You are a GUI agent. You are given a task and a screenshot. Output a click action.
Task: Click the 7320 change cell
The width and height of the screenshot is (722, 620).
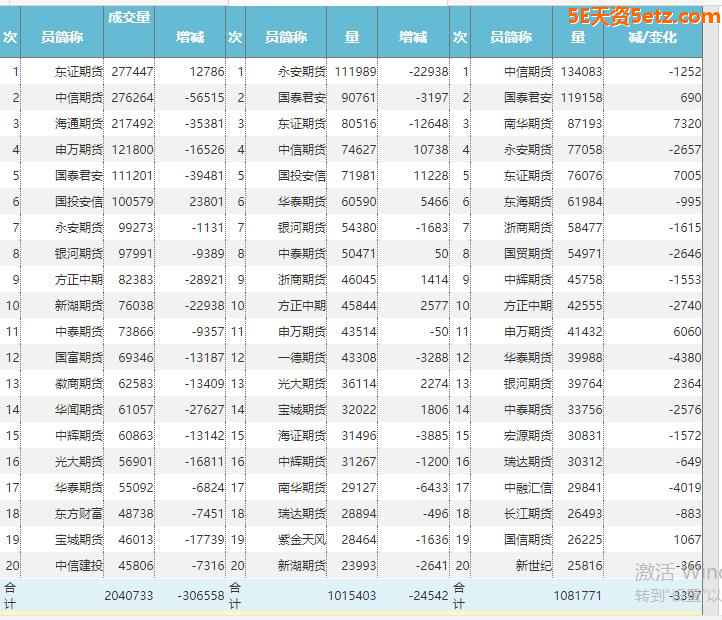(x=687, y=124)
